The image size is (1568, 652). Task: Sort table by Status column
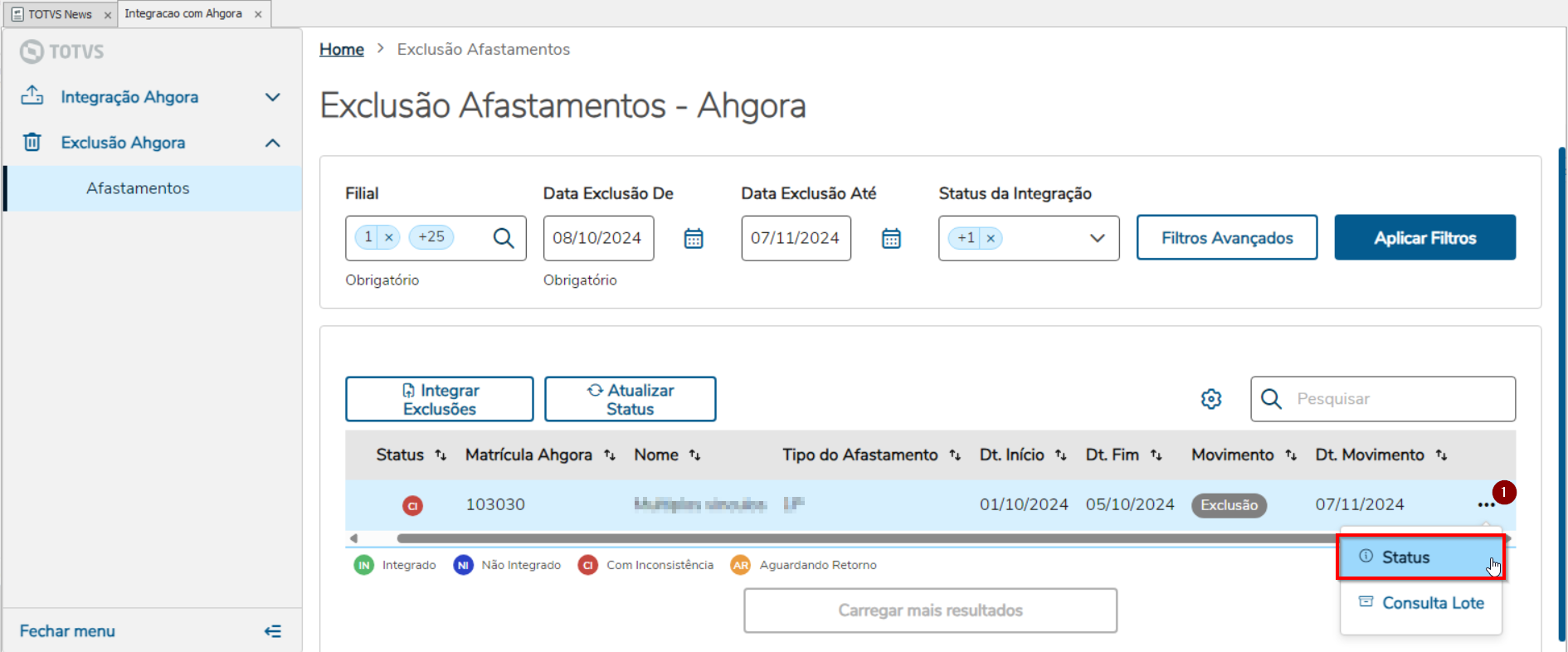441,455
